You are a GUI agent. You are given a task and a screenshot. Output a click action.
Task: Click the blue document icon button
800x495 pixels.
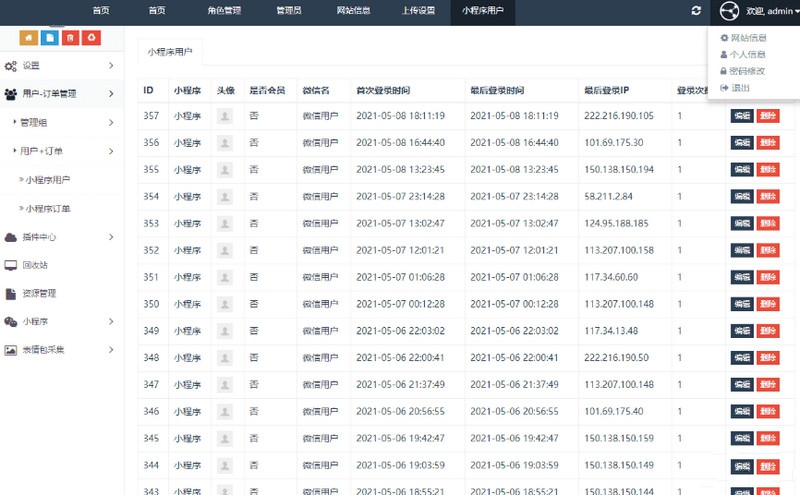point(49,38)
